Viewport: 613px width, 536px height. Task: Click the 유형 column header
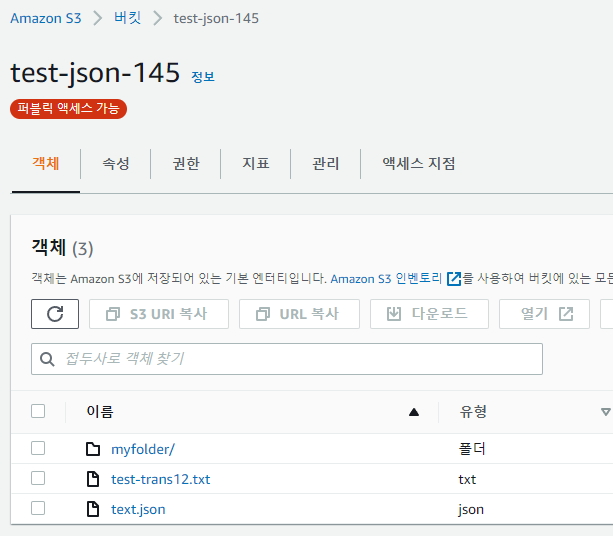coord(473,412)
